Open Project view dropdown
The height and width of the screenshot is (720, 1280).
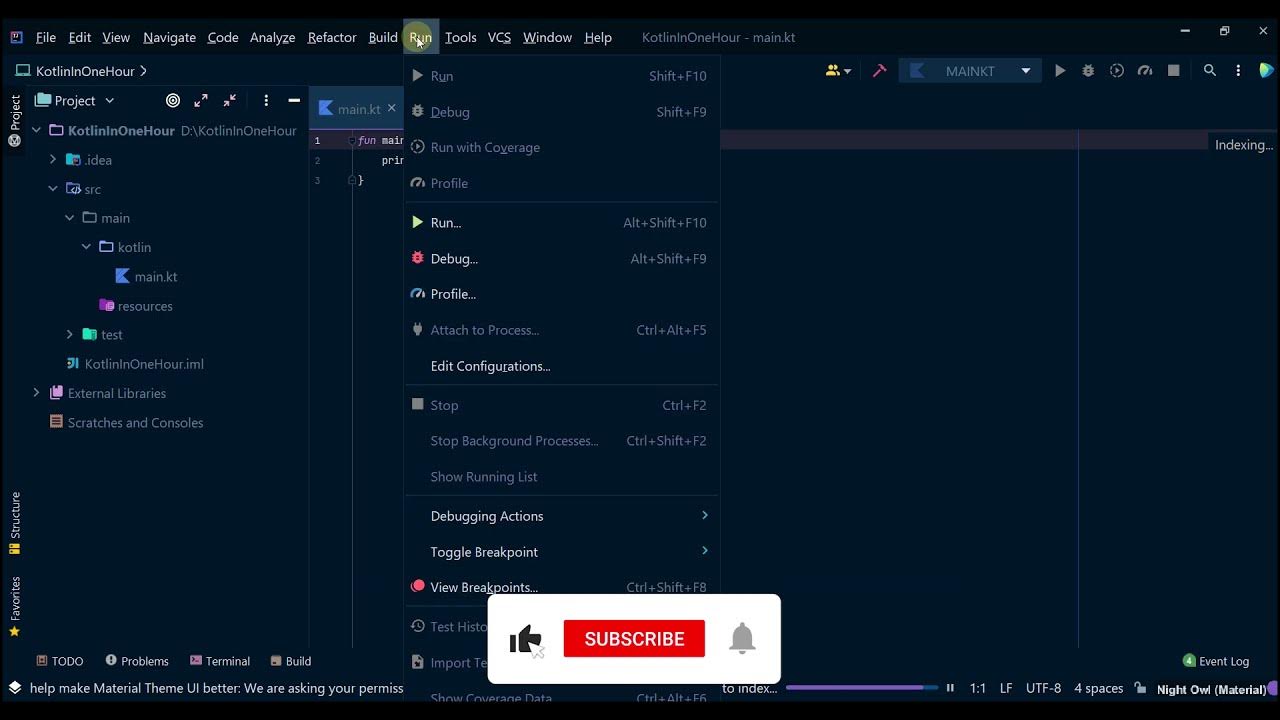[x=75, y=100]
